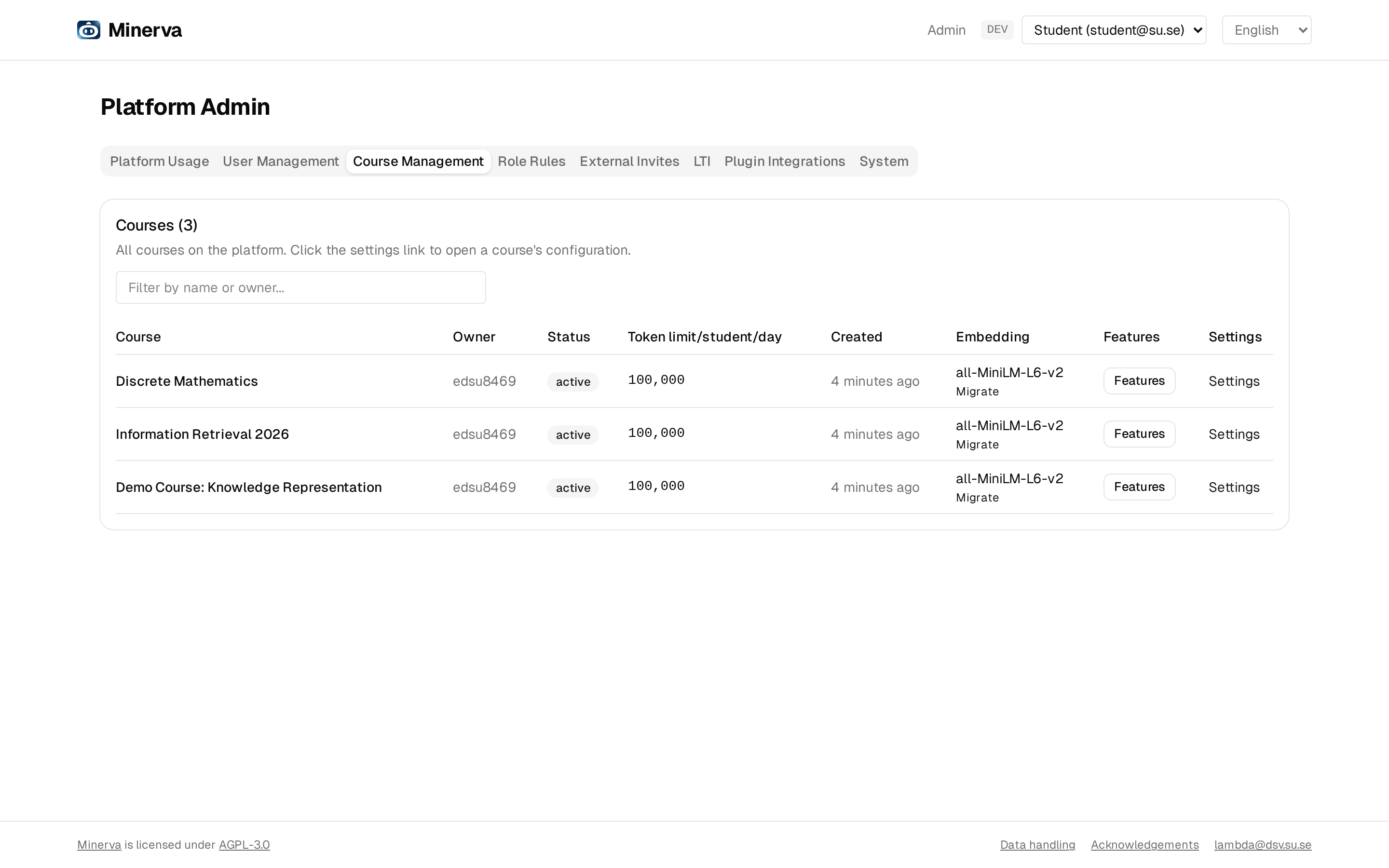Viewport: 1389px width, 868px height.
Task: Open the Minerva home title link
Action: point(145,30)
